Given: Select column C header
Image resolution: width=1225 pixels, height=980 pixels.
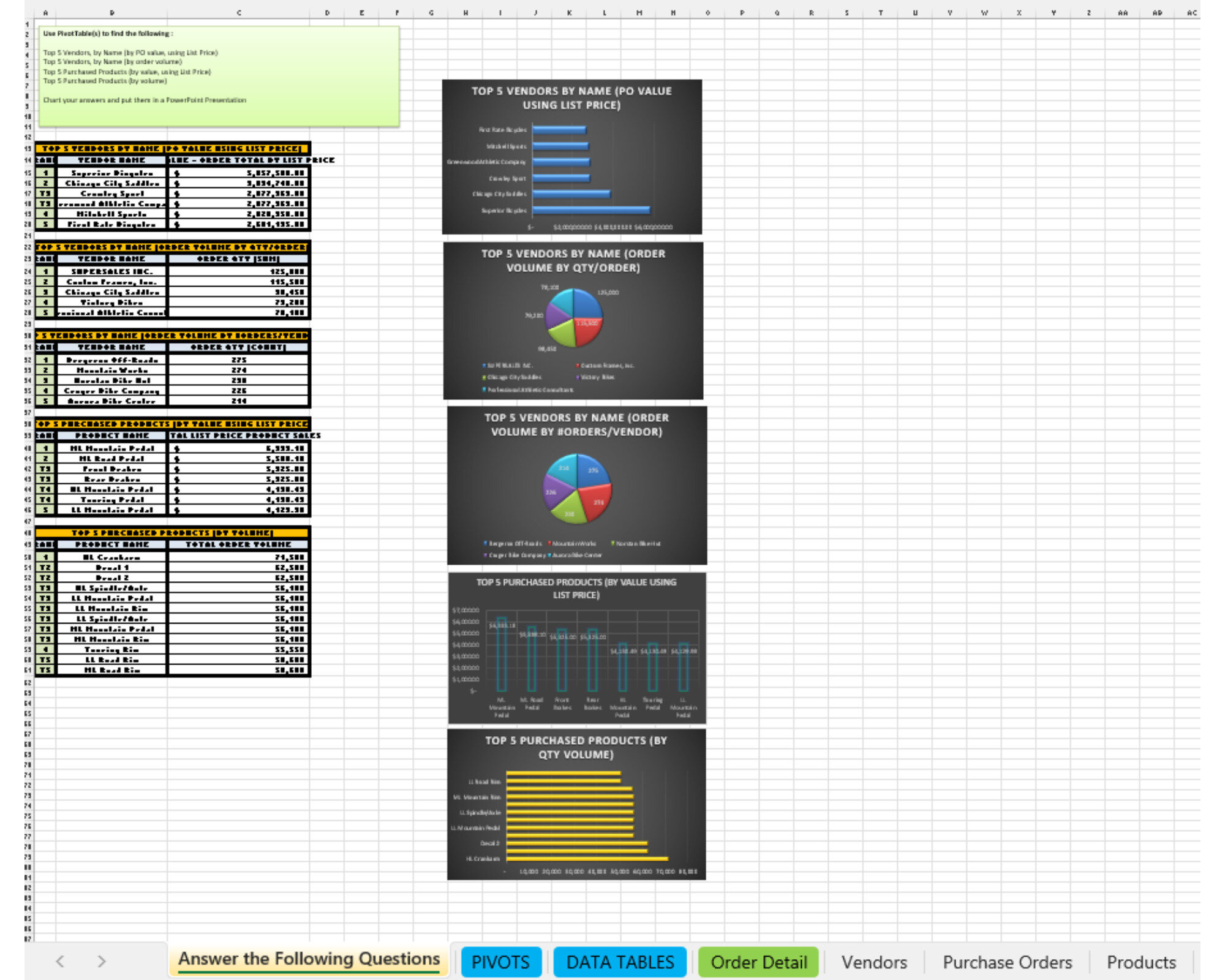Looking at the screenshot, I should [x=238, y=12].
